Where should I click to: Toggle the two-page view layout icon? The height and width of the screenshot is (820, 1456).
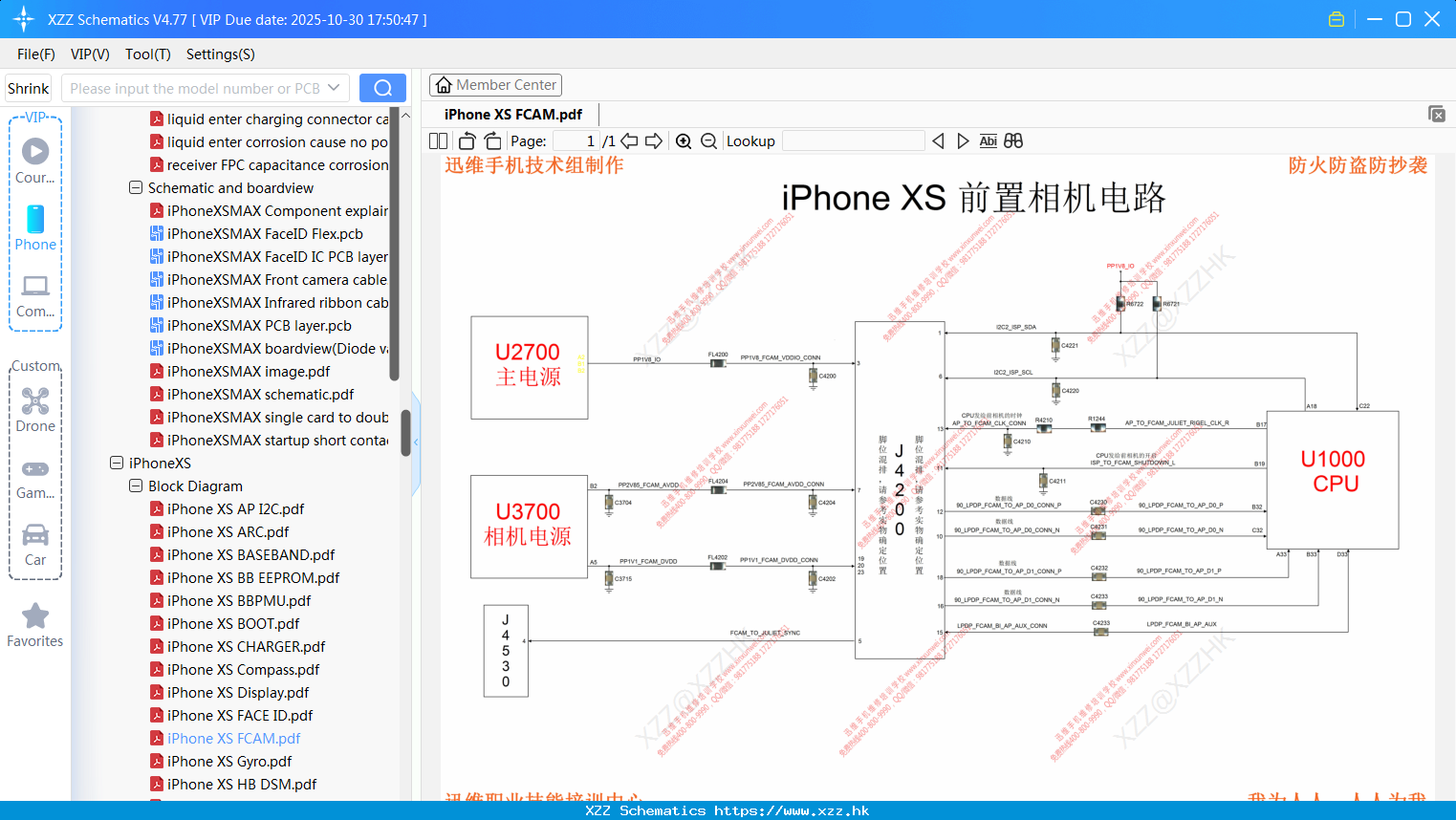[x=439, y=140]
